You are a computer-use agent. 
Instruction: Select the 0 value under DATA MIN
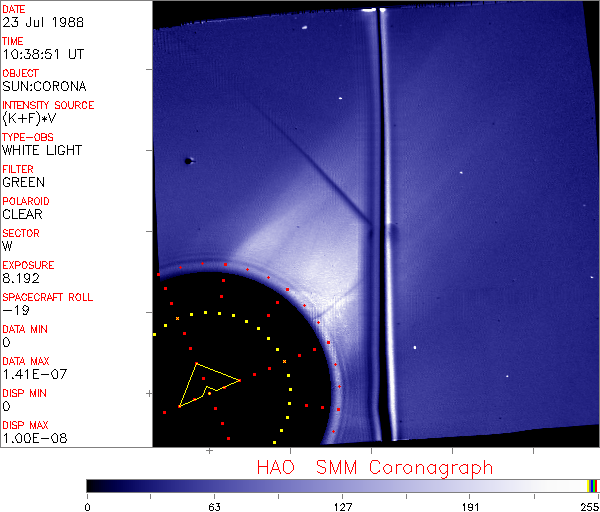(x=7, y=342)
